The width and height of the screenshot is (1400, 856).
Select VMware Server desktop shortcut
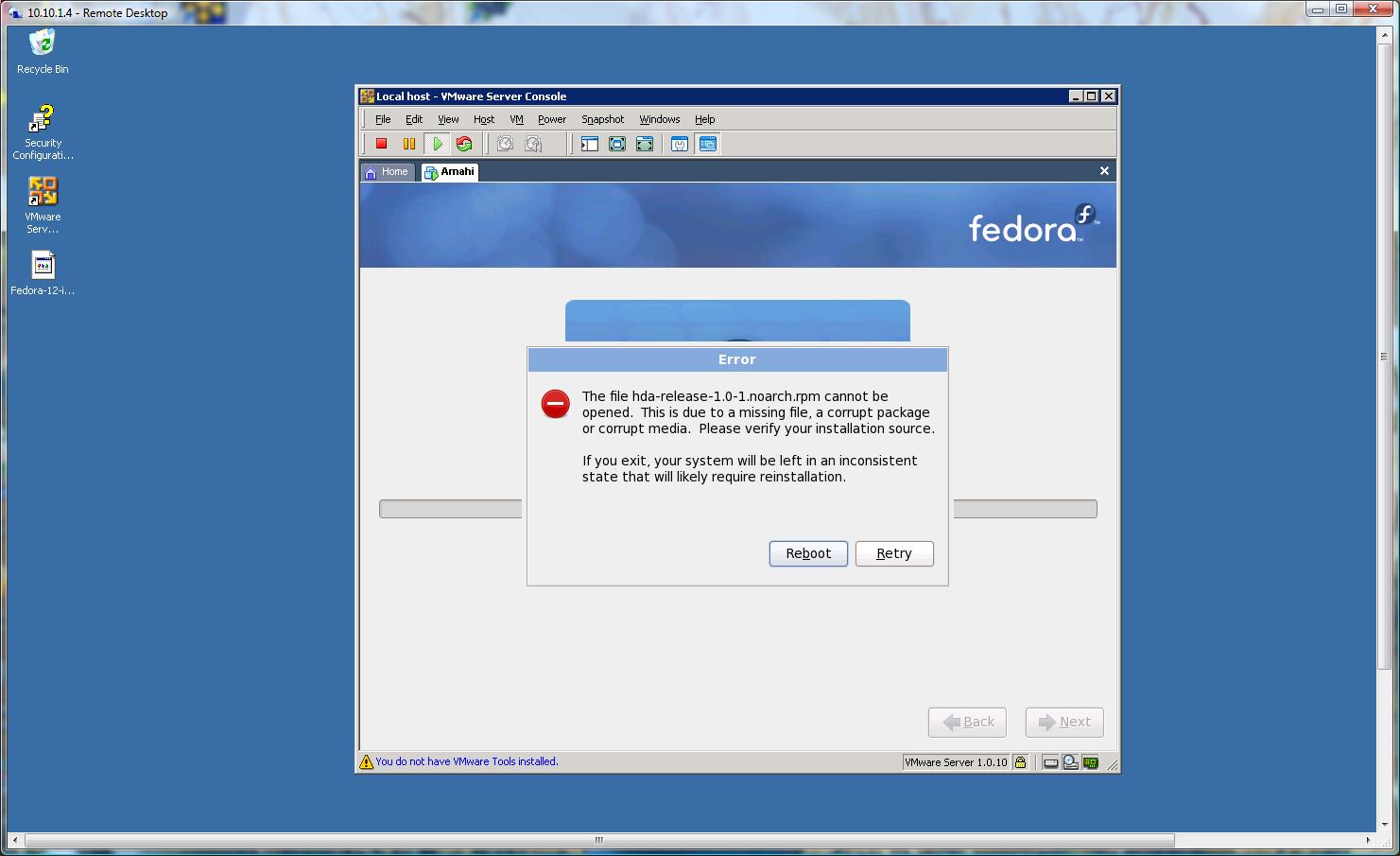[43, 205]
